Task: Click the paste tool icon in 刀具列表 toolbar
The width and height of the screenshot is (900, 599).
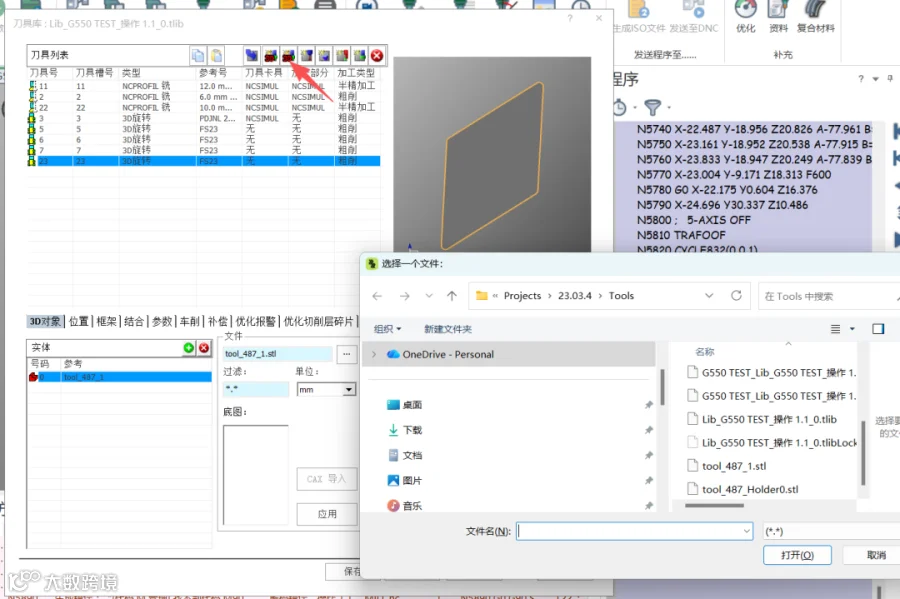Action: [x=216, y=56]
